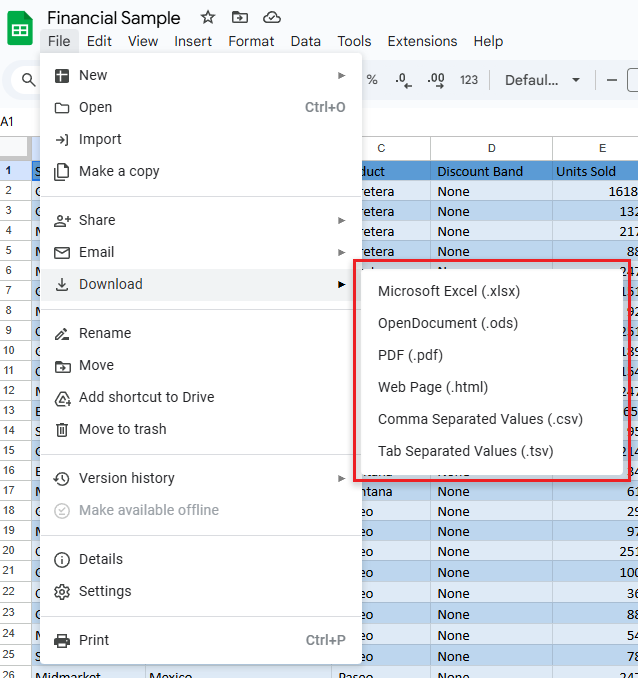Open the Edit menu
Screen dimensions: 638x678
(99, 41)
